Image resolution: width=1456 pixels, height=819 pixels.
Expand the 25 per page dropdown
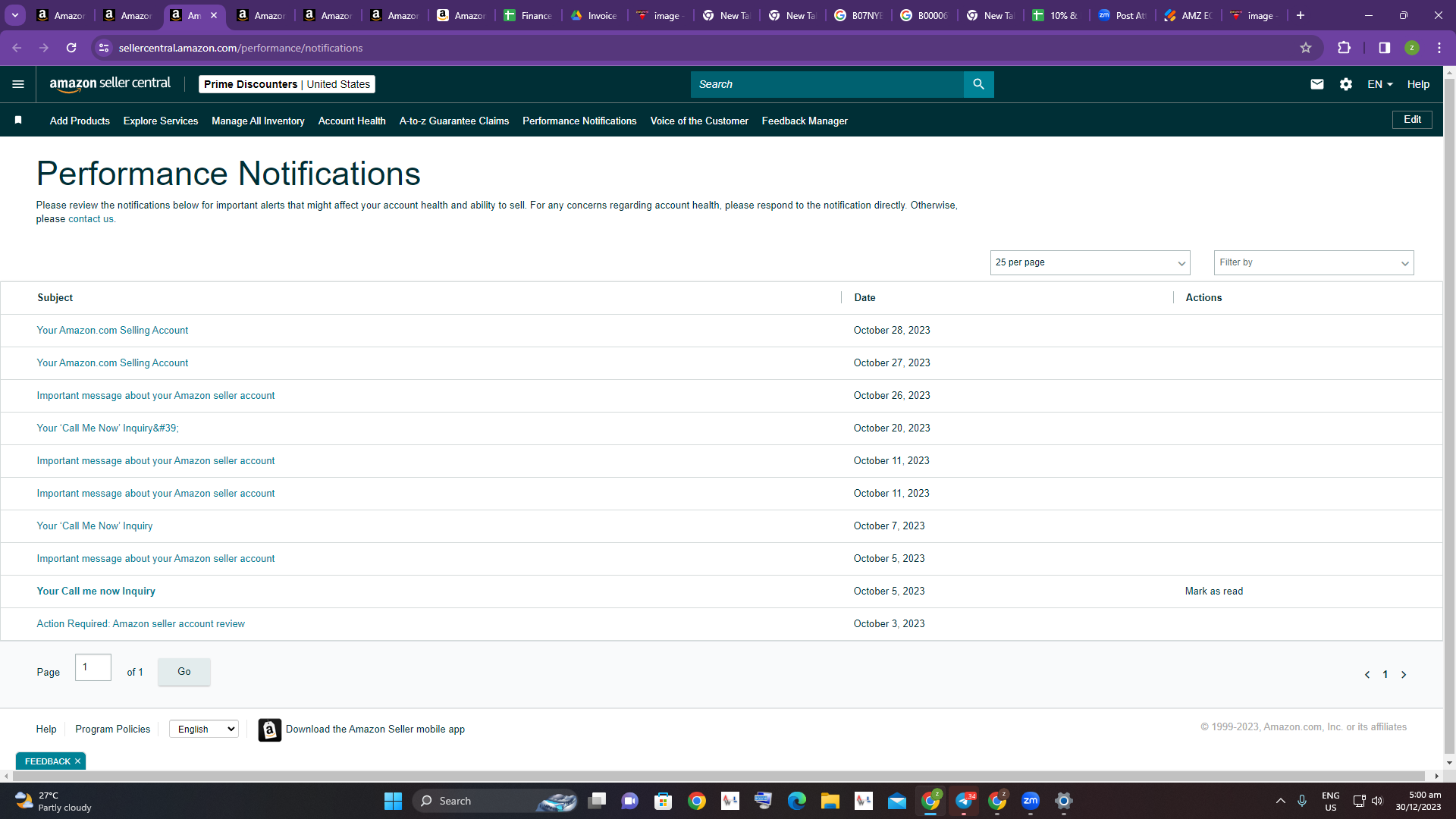[1090, 262]
